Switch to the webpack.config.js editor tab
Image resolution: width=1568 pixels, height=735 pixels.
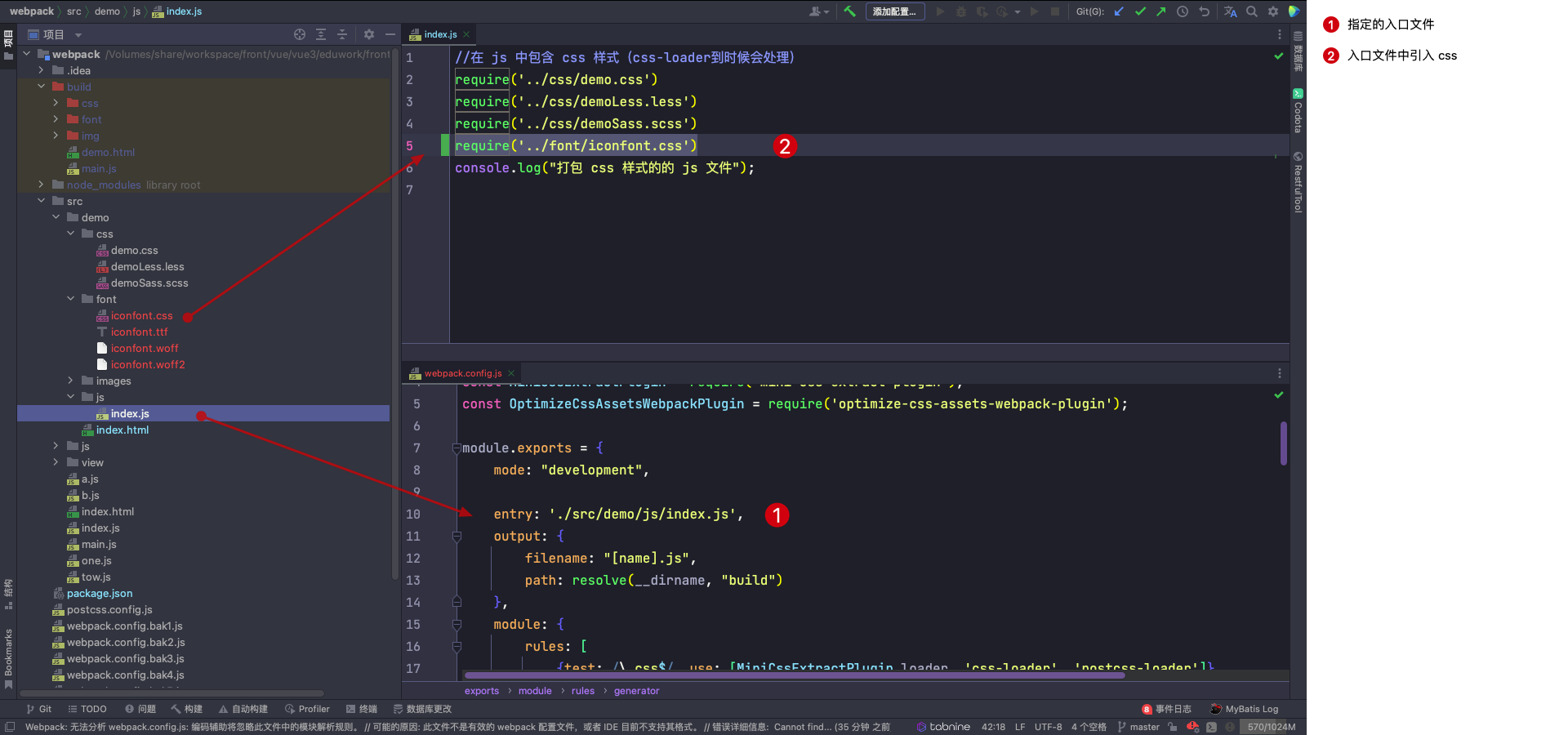462,373
